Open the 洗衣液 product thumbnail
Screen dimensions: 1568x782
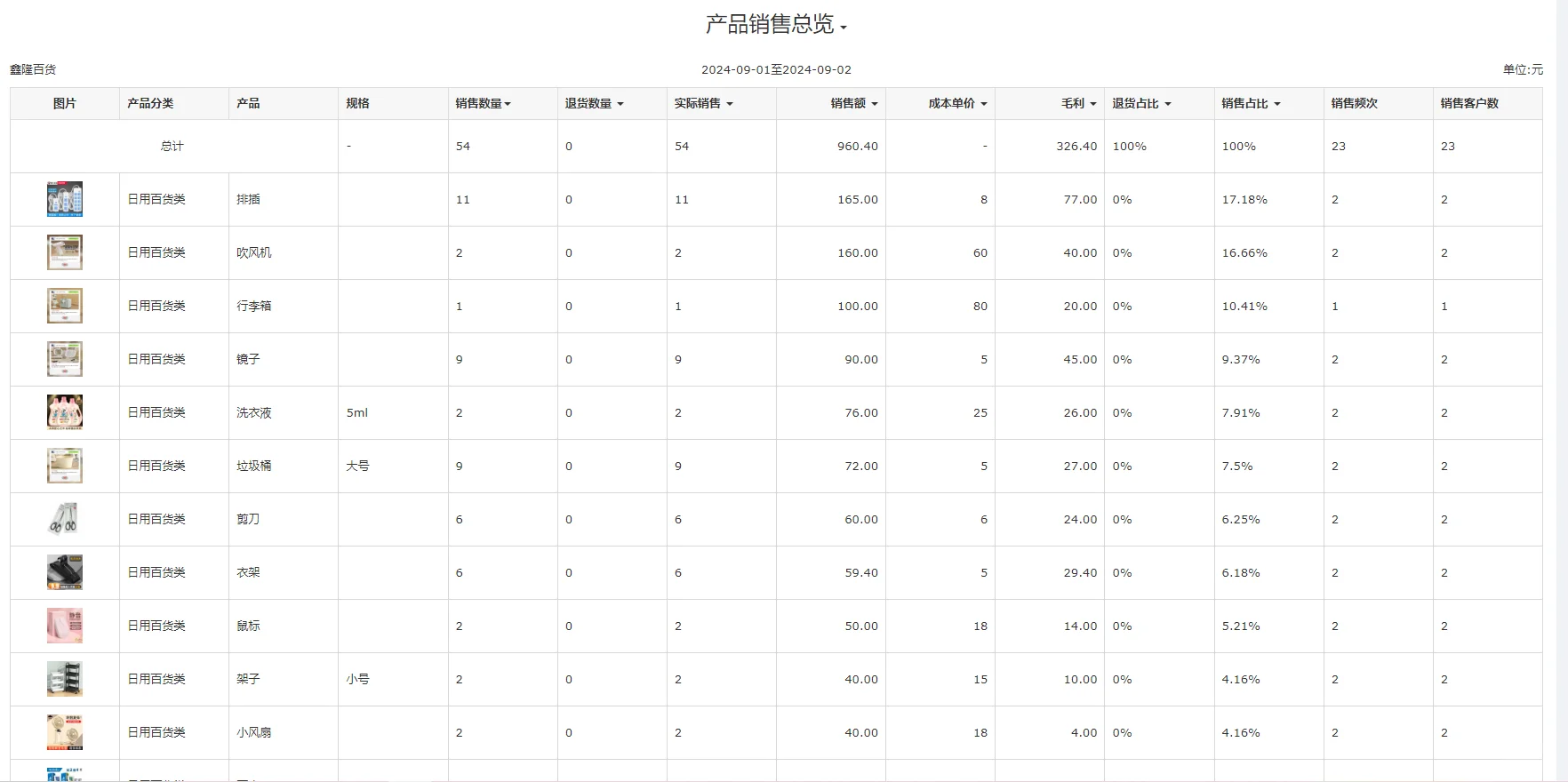(x=65, y=412)
